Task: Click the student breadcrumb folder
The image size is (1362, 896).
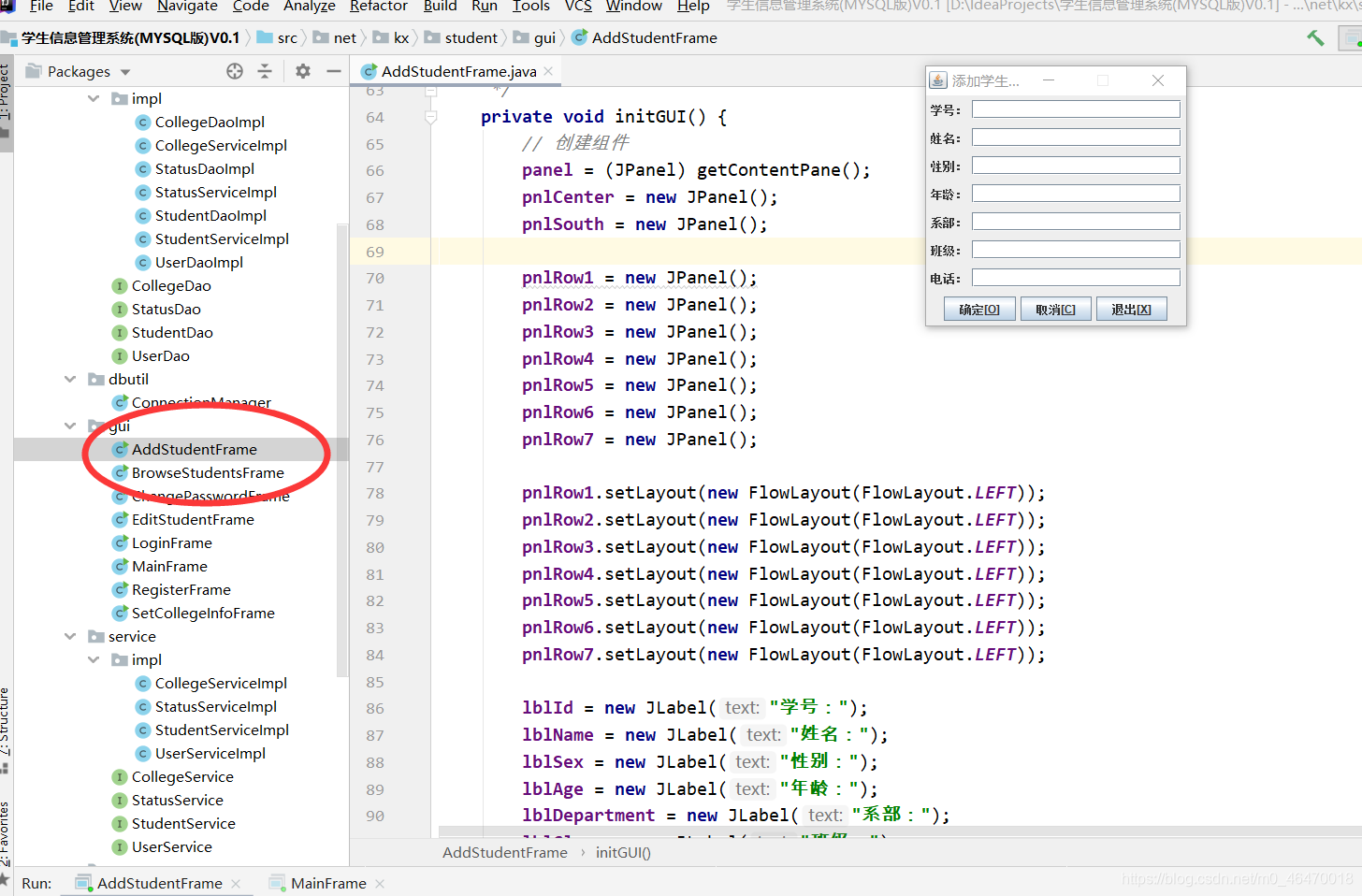Action: pyautogui.click(x=461, y=37)
